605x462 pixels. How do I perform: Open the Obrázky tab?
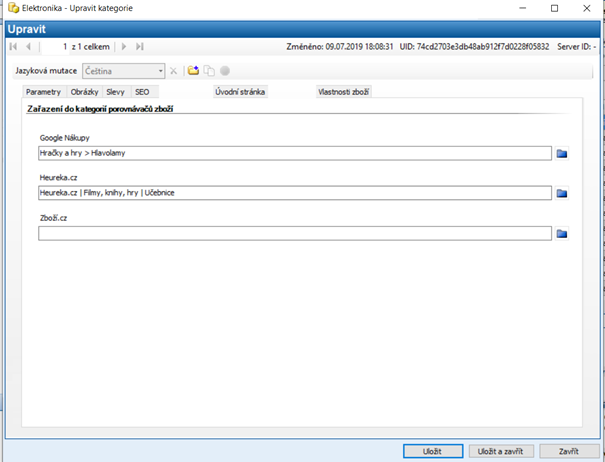click(x=84, y=92)
